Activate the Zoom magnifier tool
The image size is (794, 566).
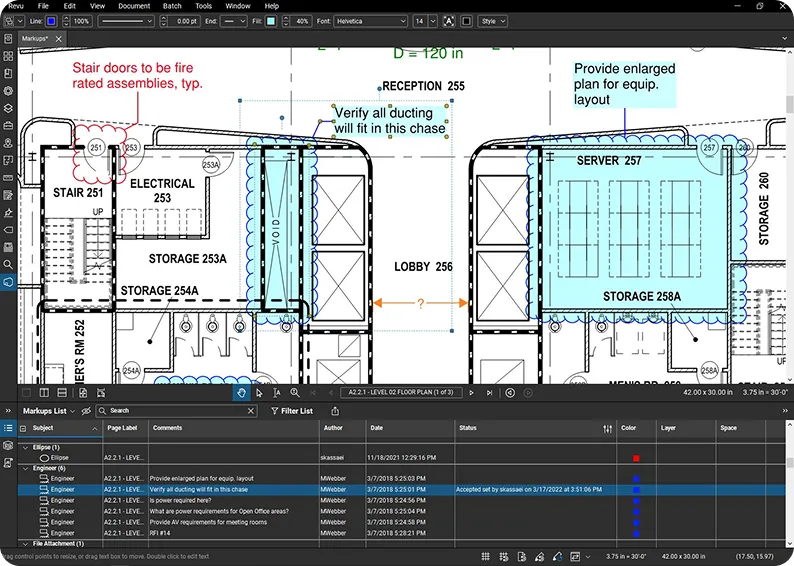295,393
